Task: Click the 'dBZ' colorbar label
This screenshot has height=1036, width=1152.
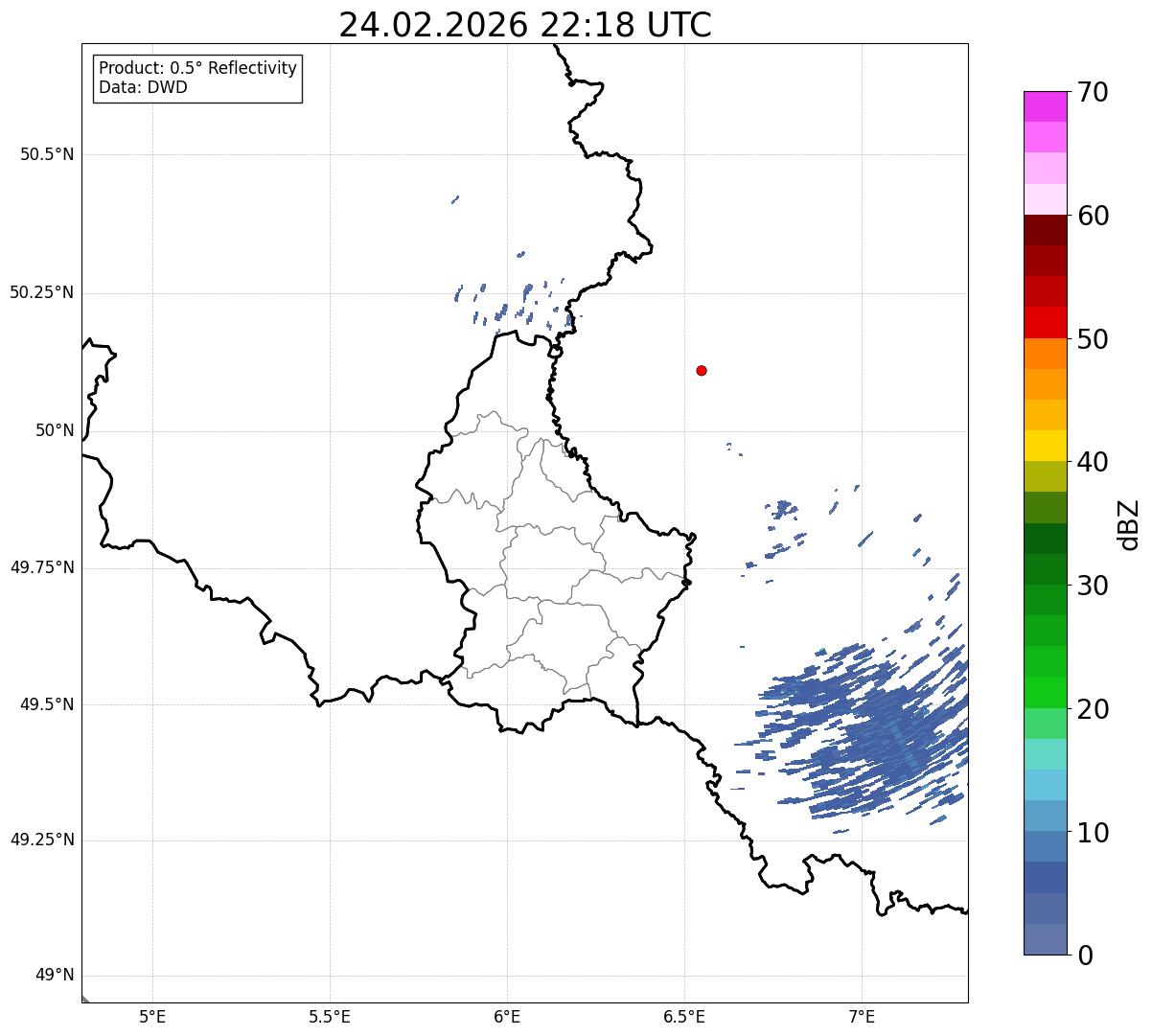Action: pyautogui.click(x=1129, y=523)
